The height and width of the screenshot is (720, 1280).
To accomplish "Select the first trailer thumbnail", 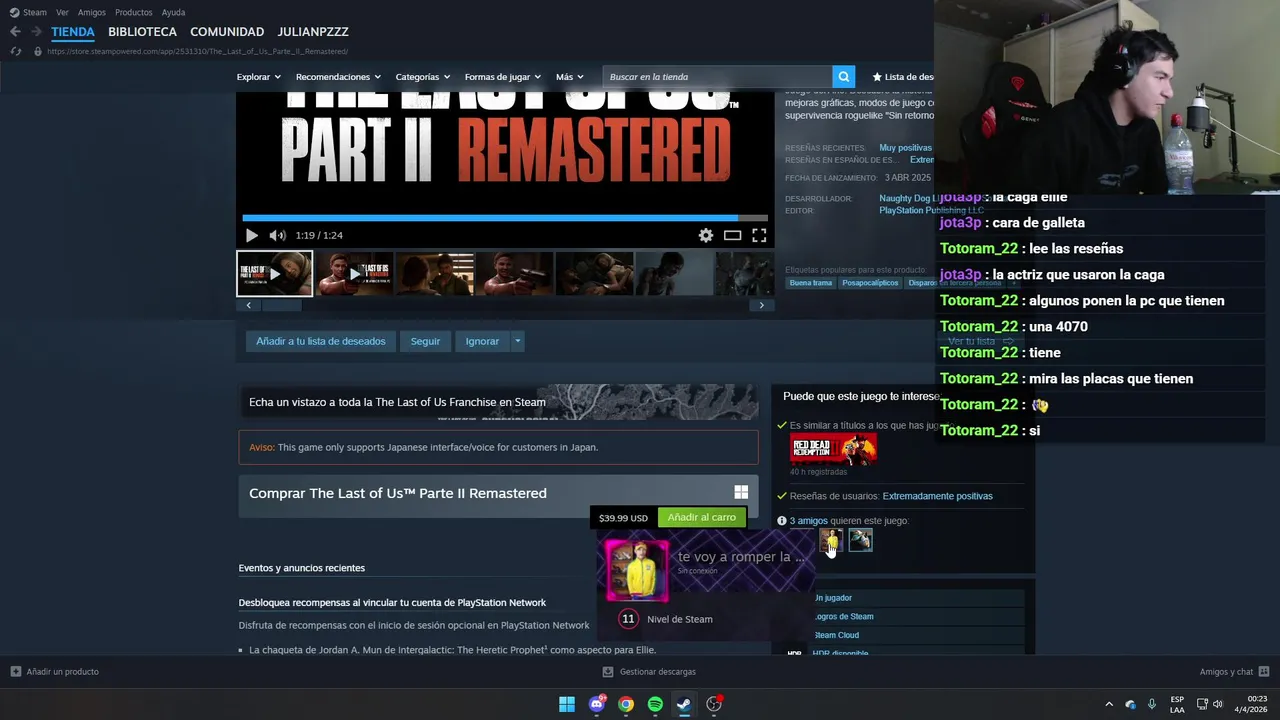I will pos(274,273).
